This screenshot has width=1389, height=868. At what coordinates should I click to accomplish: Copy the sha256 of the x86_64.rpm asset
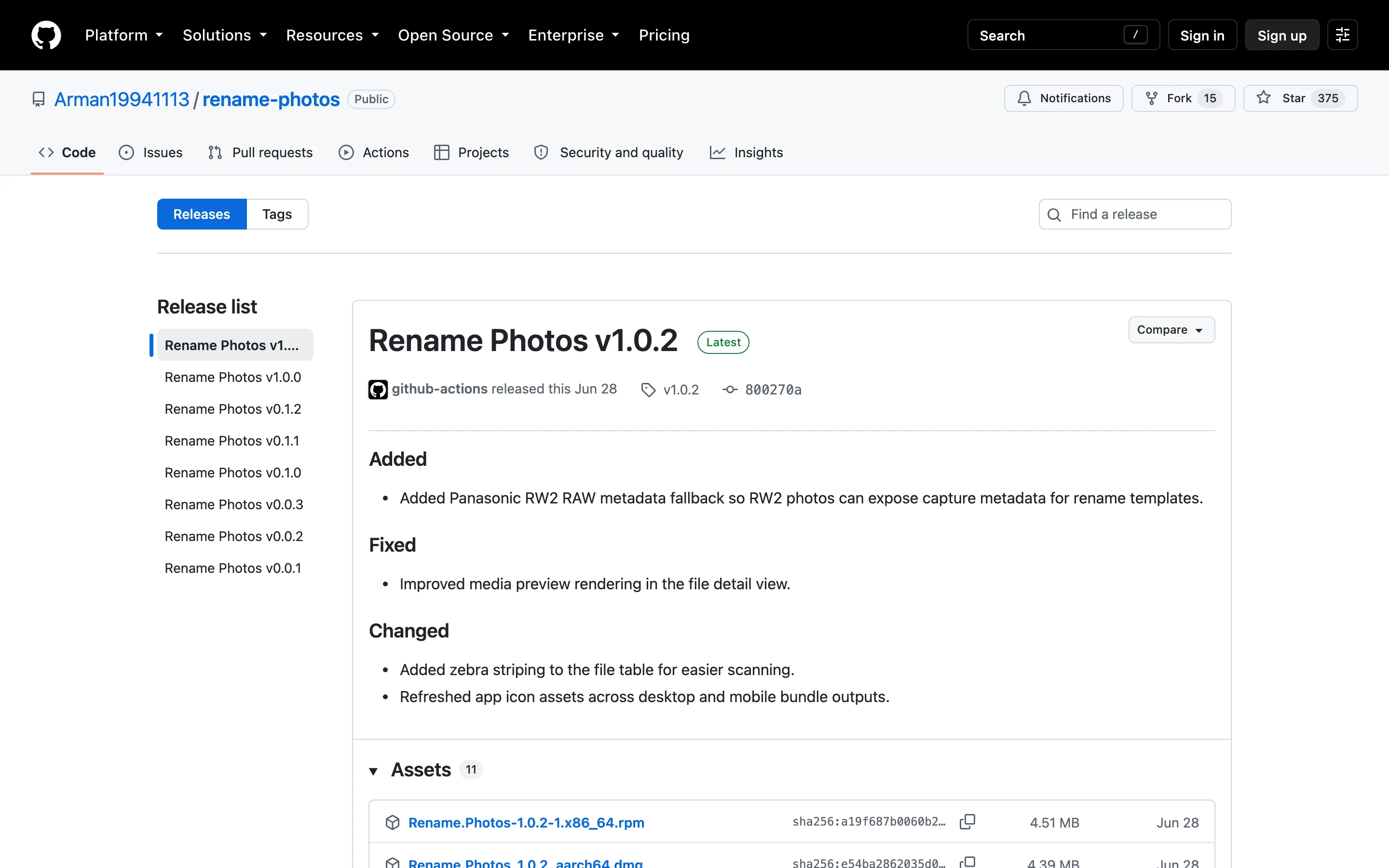[x=967, y=822]
